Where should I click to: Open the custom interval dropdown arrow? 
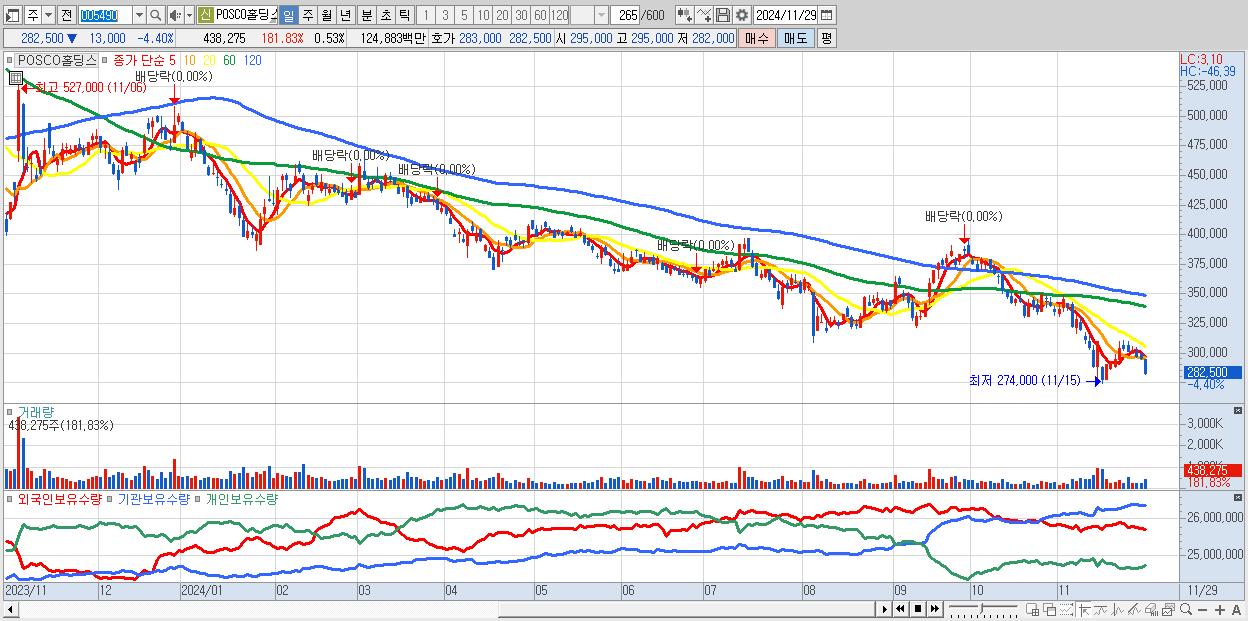click(x=601, y=15)
